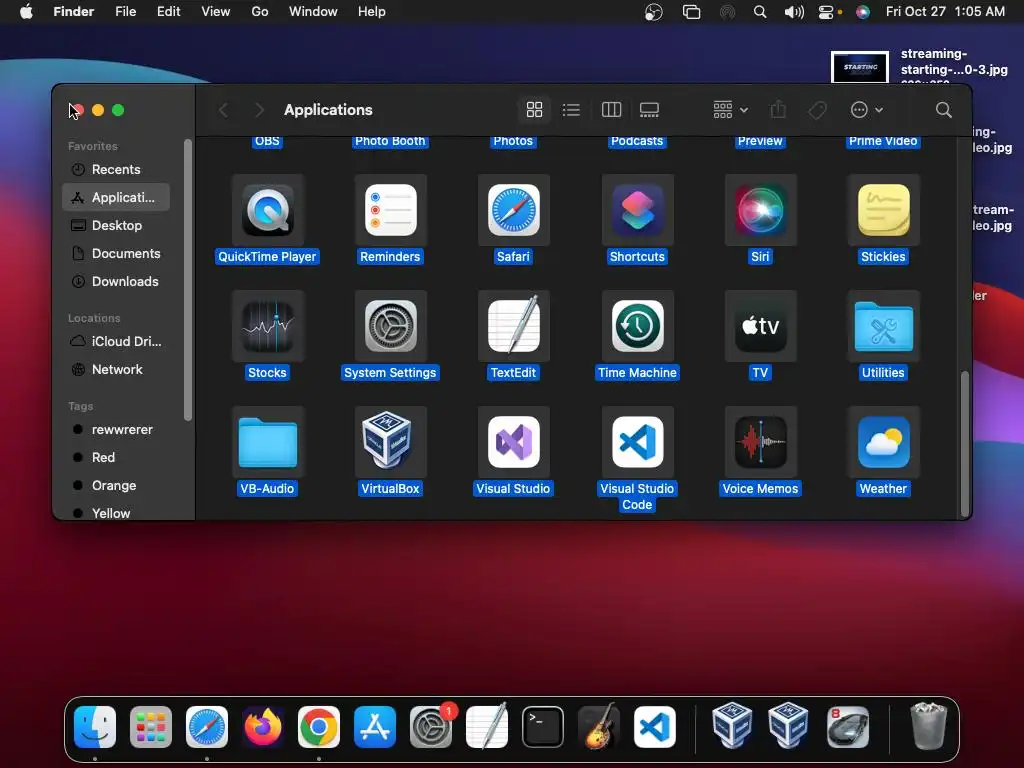Select the Utilities folder icon
Screen dimensions: 1024x768
[883, 326]
